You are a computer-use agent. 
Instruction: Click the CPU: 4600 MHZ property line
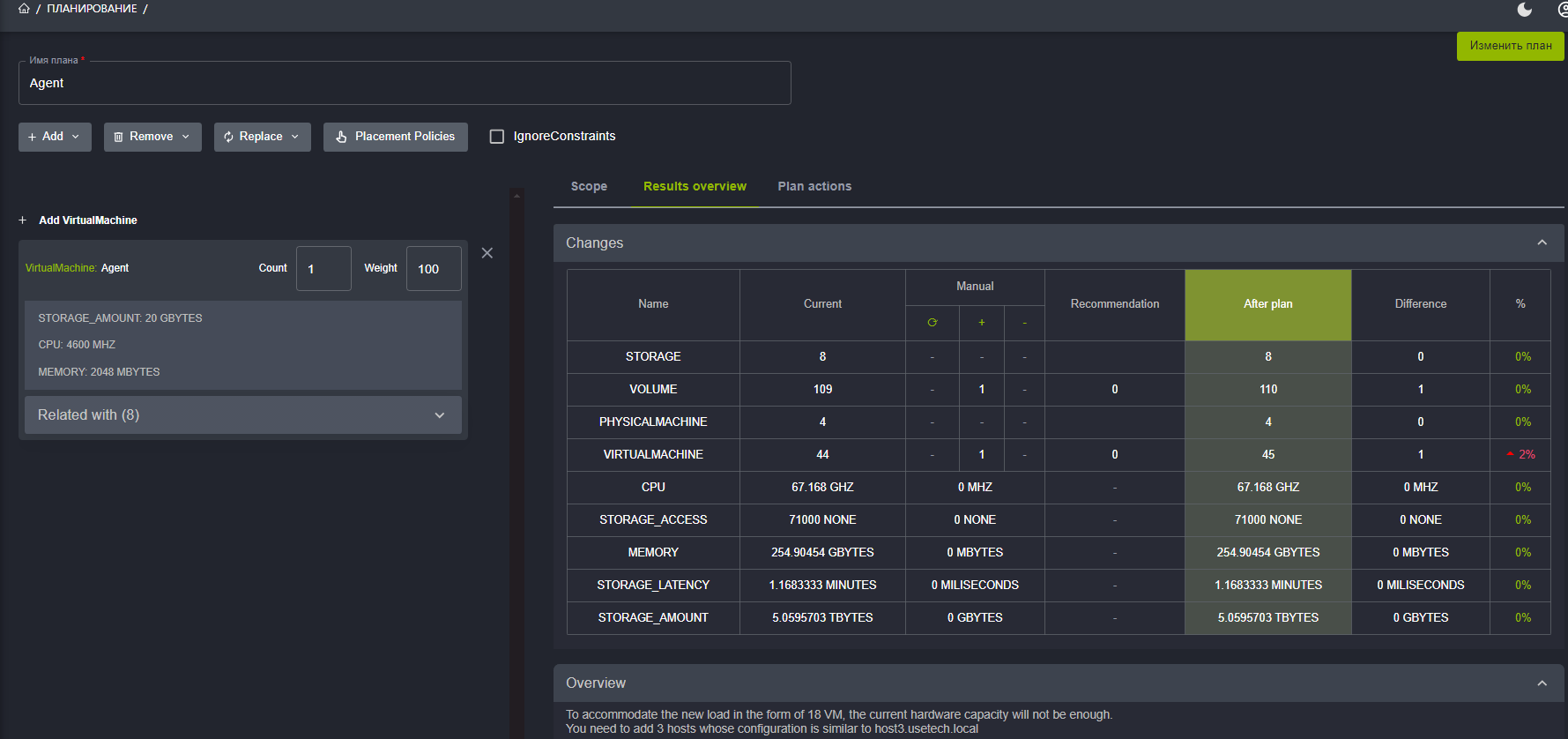tap(77, 345)
